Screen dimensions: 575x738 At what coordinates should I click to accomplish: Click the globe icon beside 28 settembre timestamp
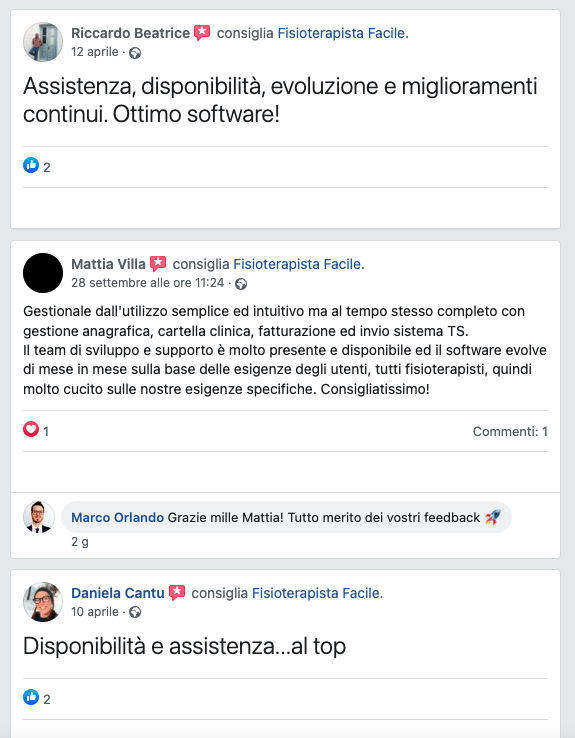pos(241,284)
